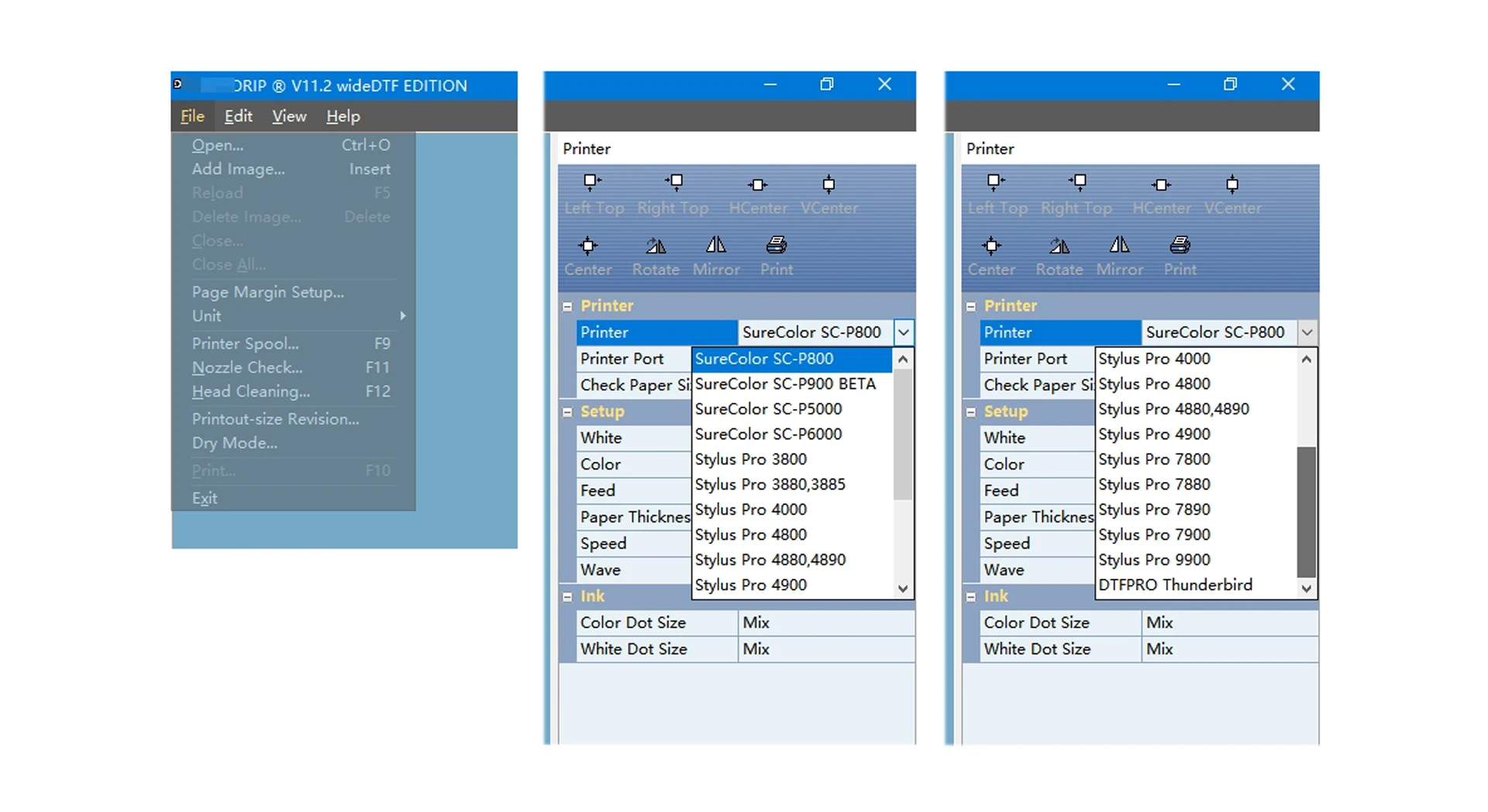The image size is (1488, 812).
Task: Click Exit in the File menu
Action: pos(293,498)
